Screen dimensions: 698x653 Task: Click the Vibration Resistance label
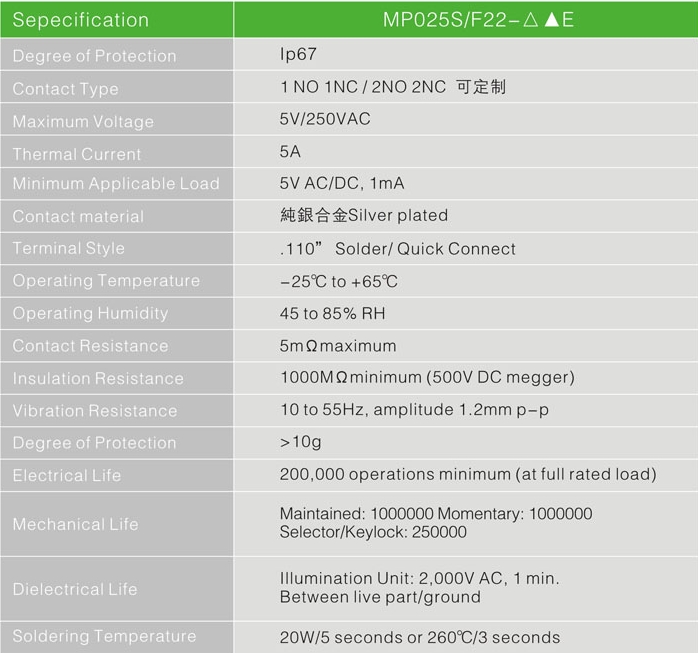click(94, 411)
